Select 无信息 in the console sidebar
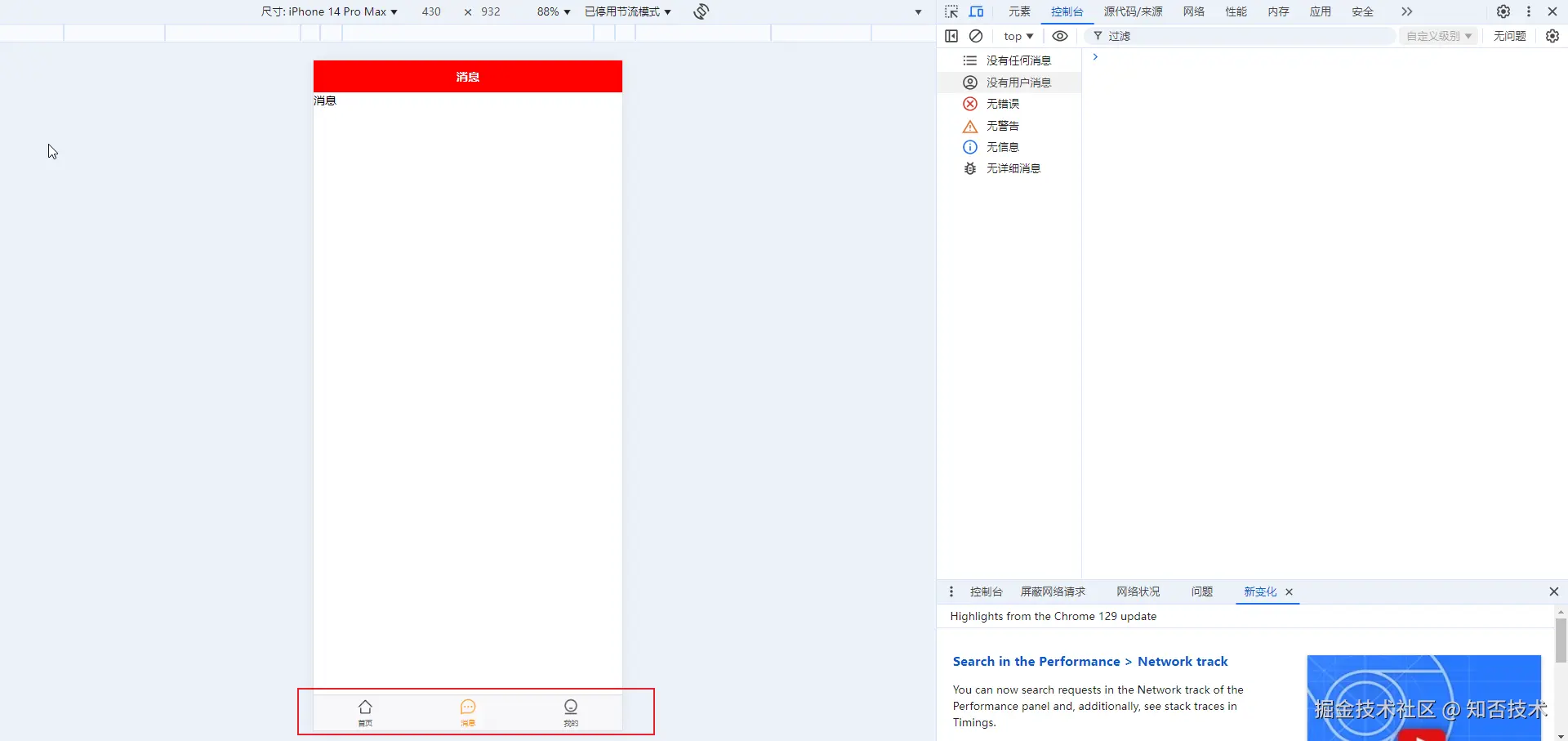 point(1010,147)
